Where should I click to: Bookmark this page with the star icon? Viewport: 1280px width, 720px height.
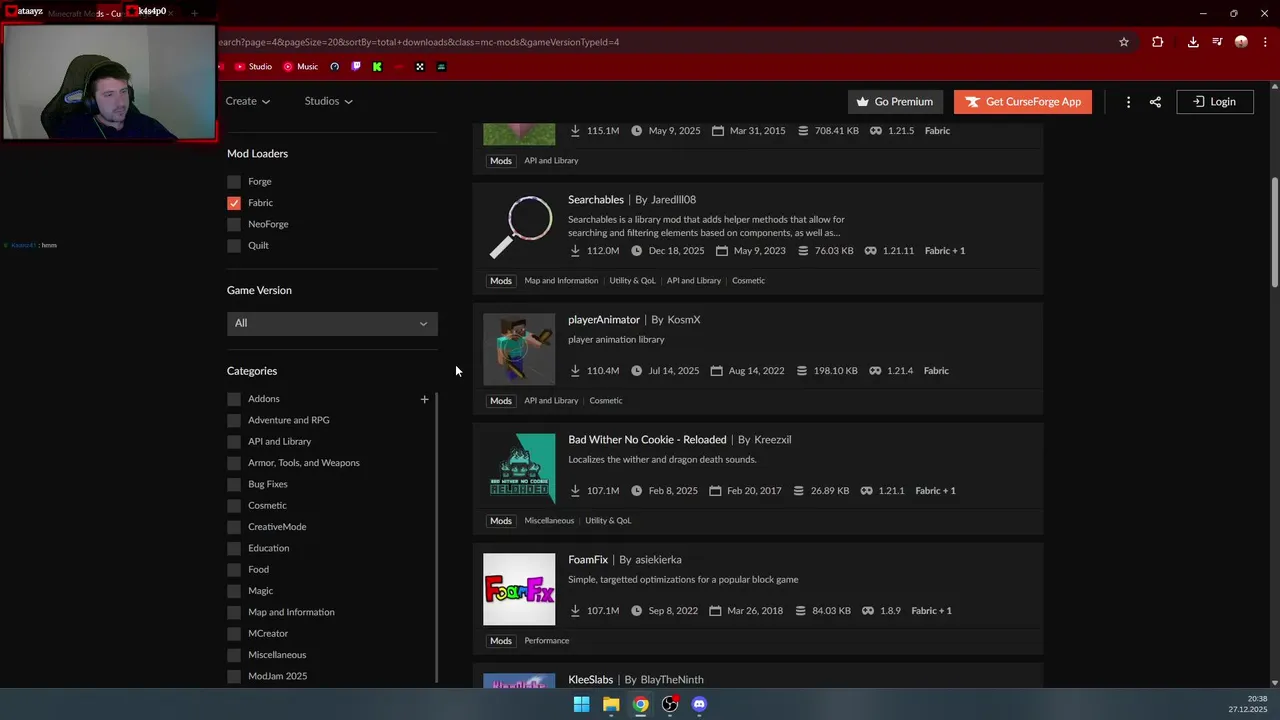pyautogui.click(x=1124, y=42)
